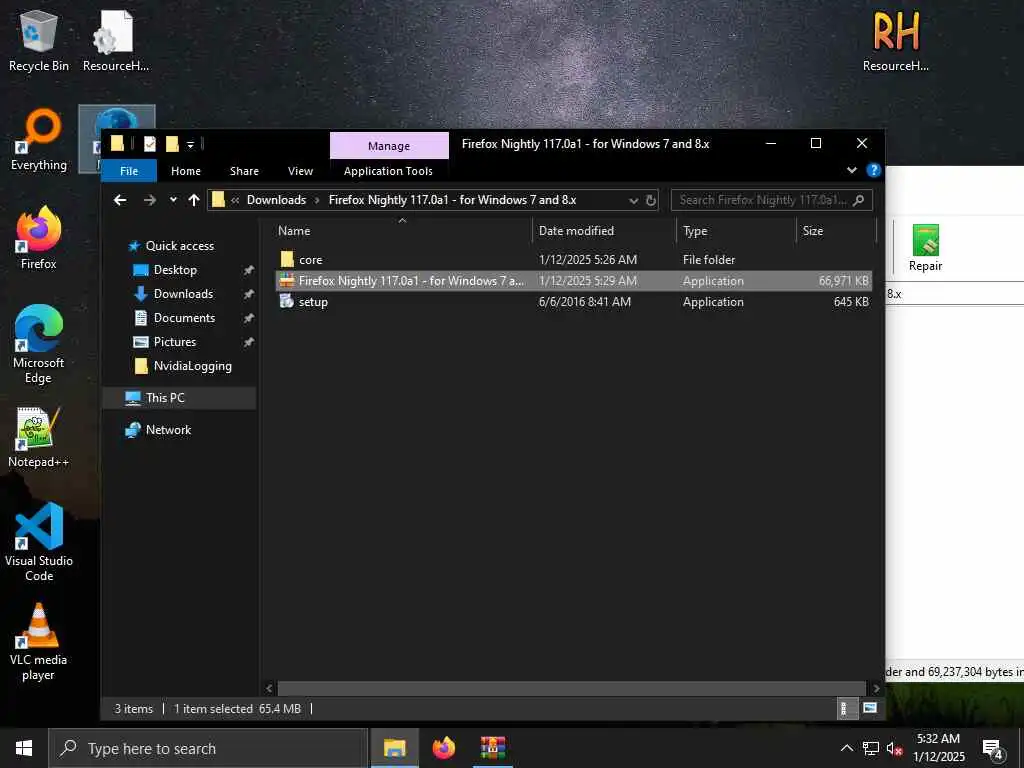Click the Search Firefox Nightly input box
The image size is (1024, 768).
(771, 200)
